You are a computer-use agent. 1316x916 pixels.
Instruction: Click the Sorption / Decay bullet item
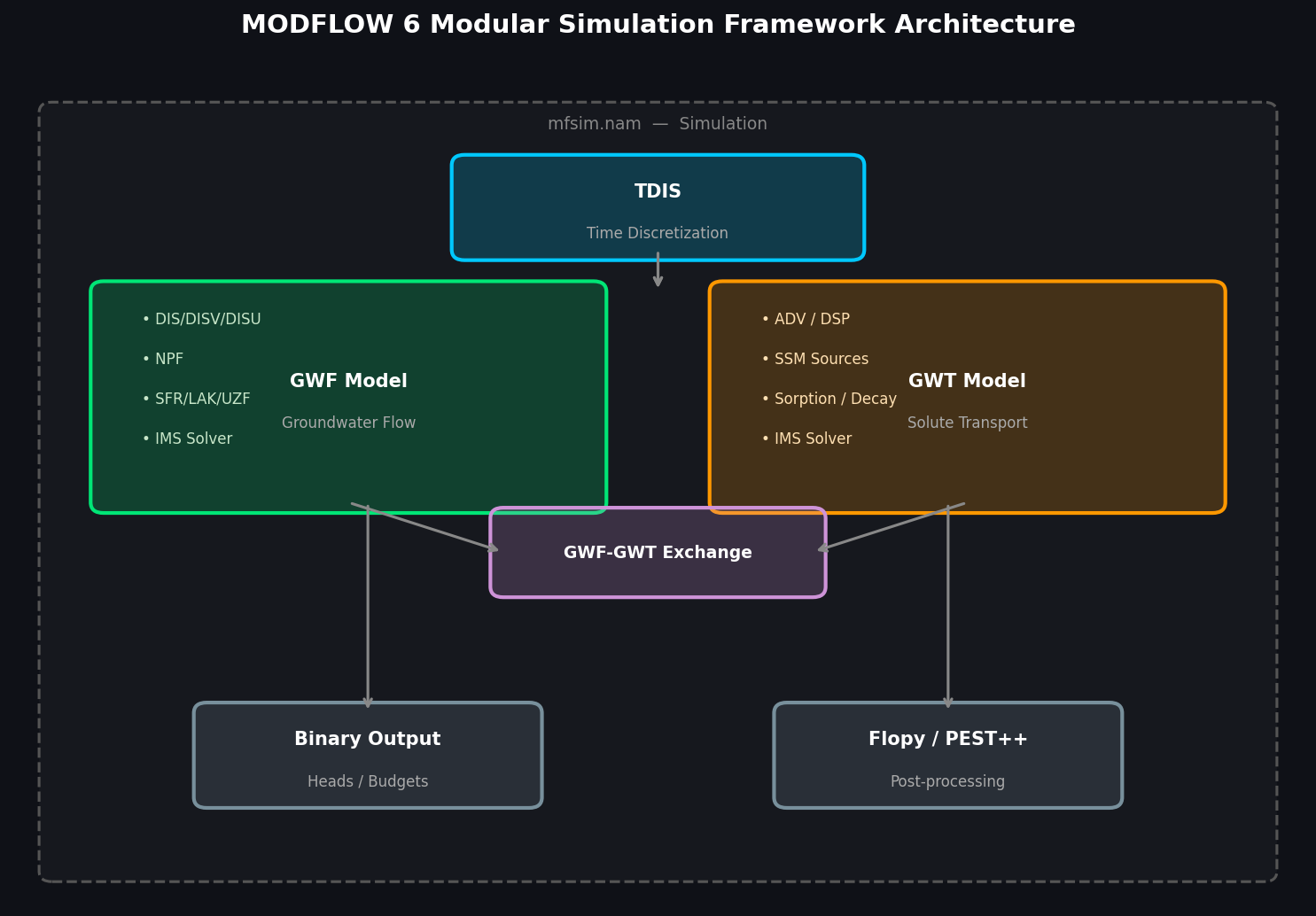coord(829,400)
